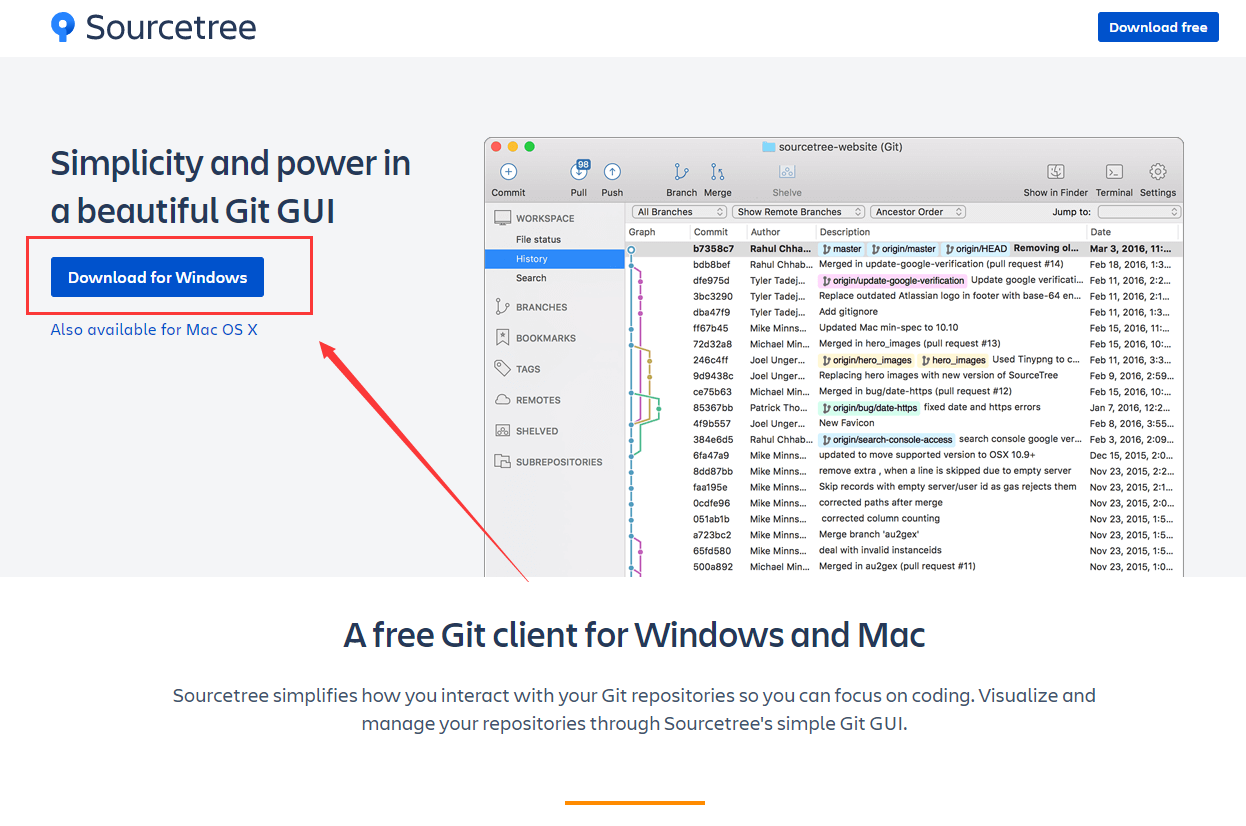Viewport: 1246px width, 826px height.
Task: Open the All Branches dropdown
Action: [x=679, y=212]
